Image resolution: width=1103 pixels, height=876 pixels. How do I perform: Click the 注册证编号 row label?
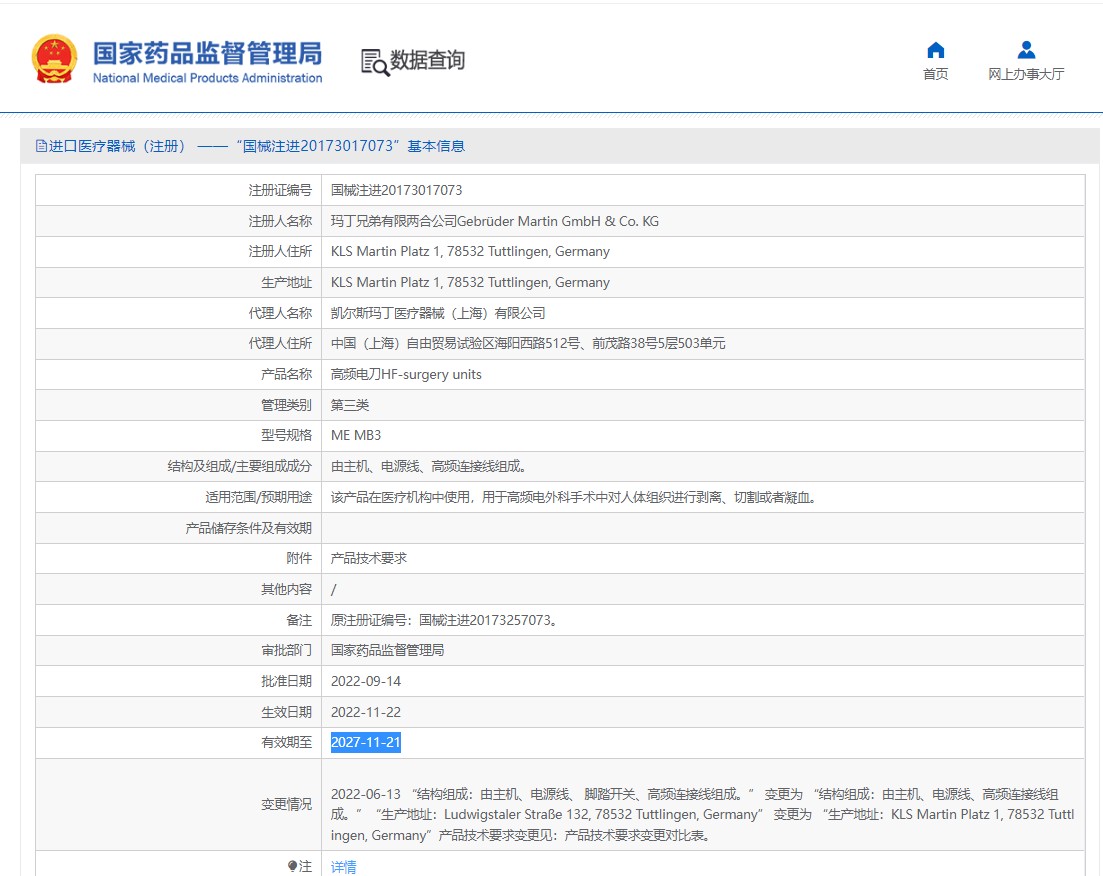point(279,190)
